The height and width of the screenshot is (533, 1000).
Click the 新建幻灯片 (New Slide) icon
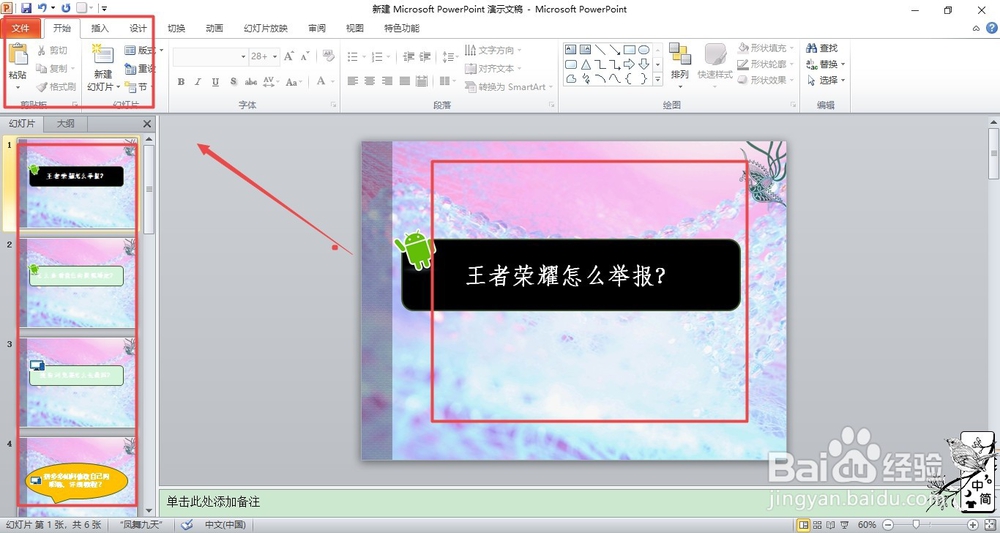click(x=103, y=54)
